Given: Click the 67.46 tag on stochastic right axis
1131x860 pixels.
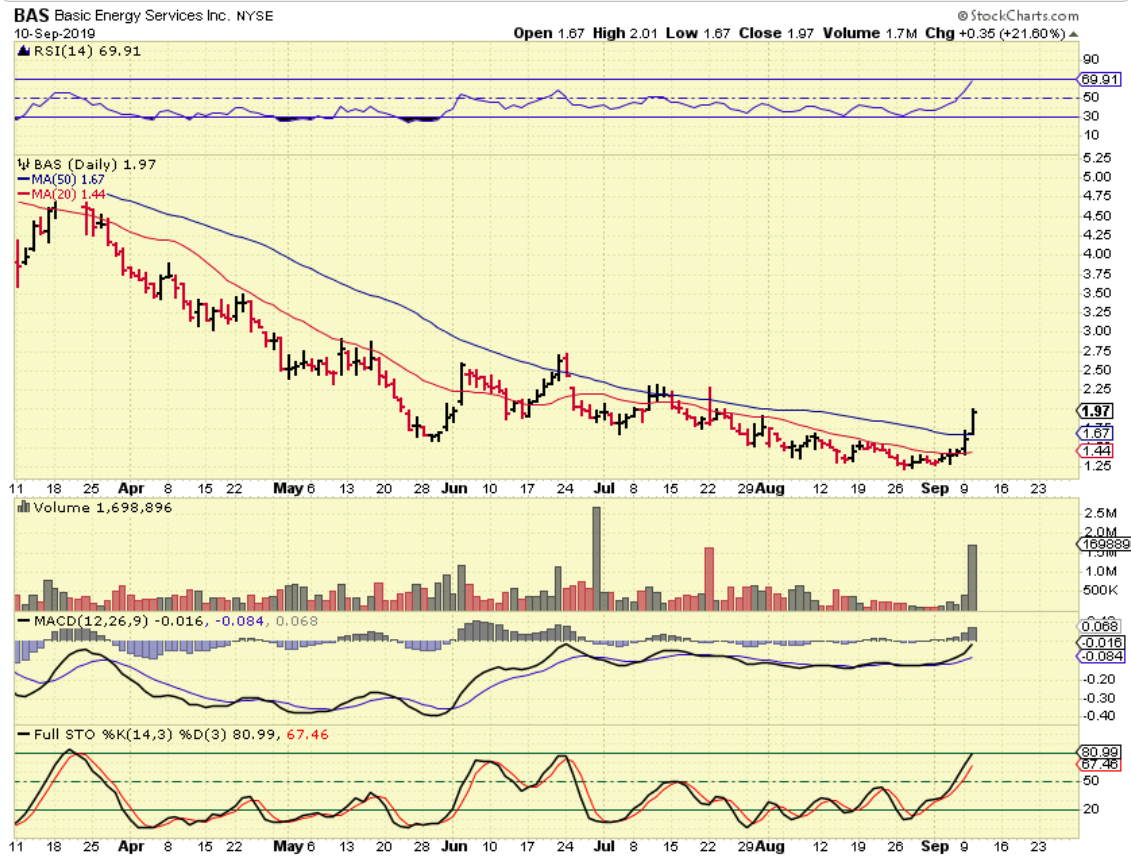Looking at the screenshot, I should coord(1099,764).
